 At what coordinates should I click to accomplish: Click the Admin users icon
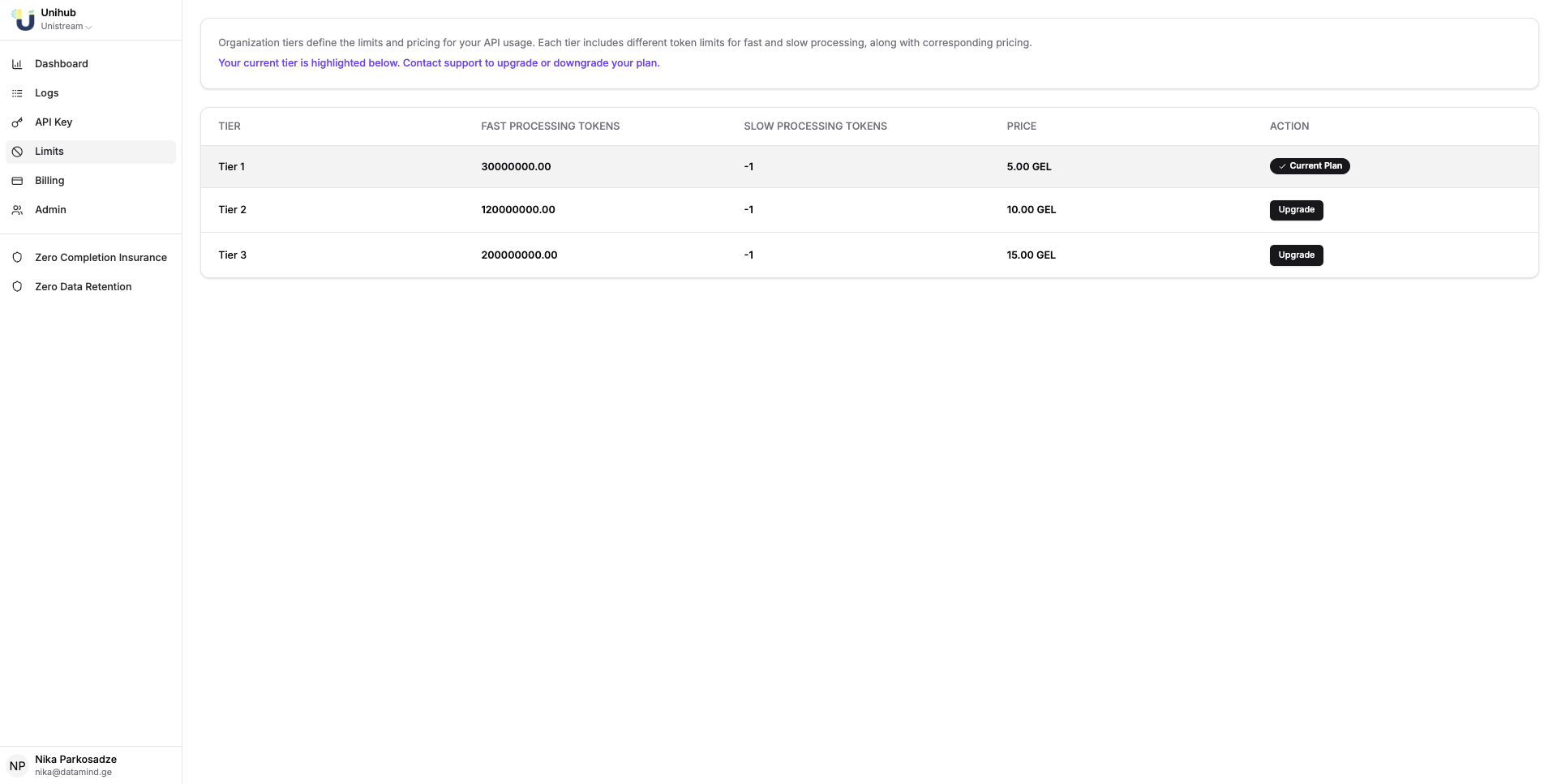coord(17,210)
